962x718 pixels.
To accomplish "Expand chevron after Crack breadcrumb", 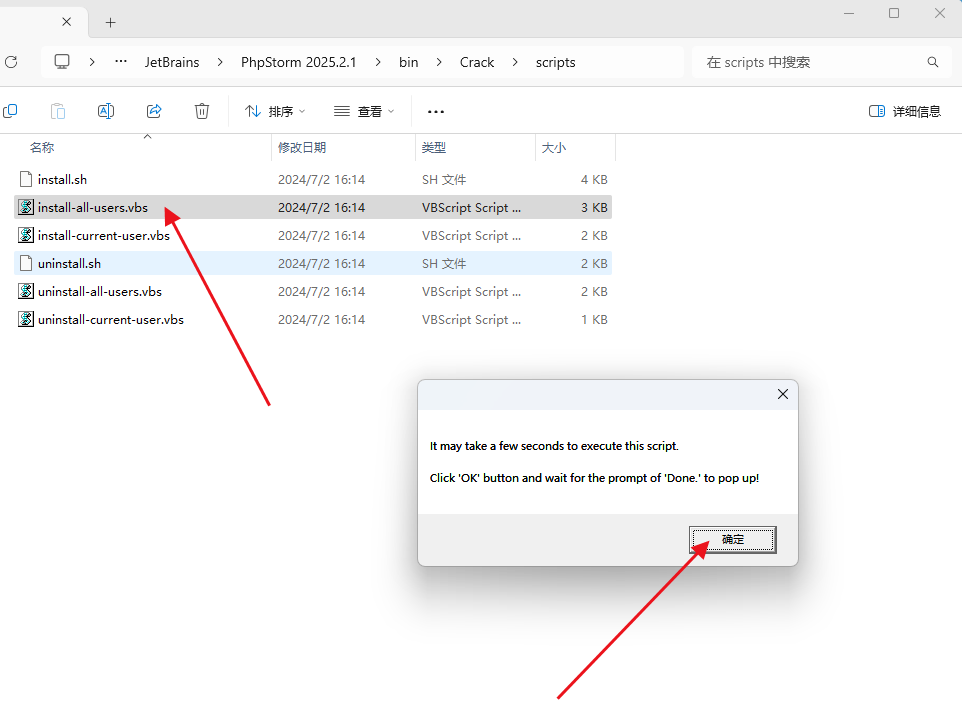I will pyautogui.click(x=515, y=62).
